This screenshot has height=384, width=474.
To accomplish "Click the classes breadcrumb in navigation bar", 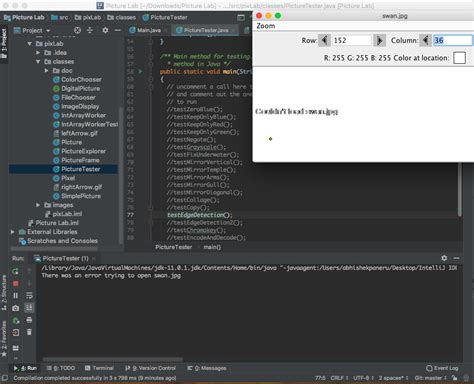I will coord(122,17).
